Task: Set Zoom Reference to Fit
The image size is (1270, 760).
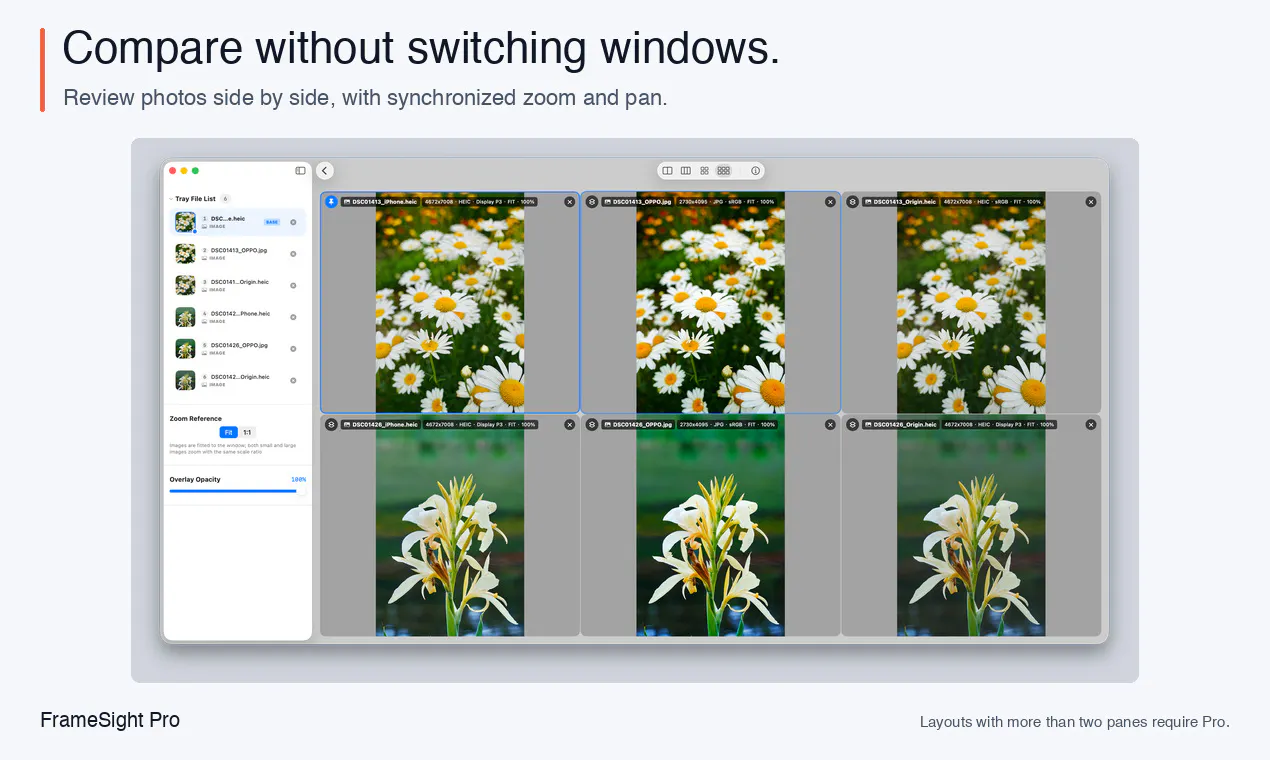Action: click(x=228, y=433)
